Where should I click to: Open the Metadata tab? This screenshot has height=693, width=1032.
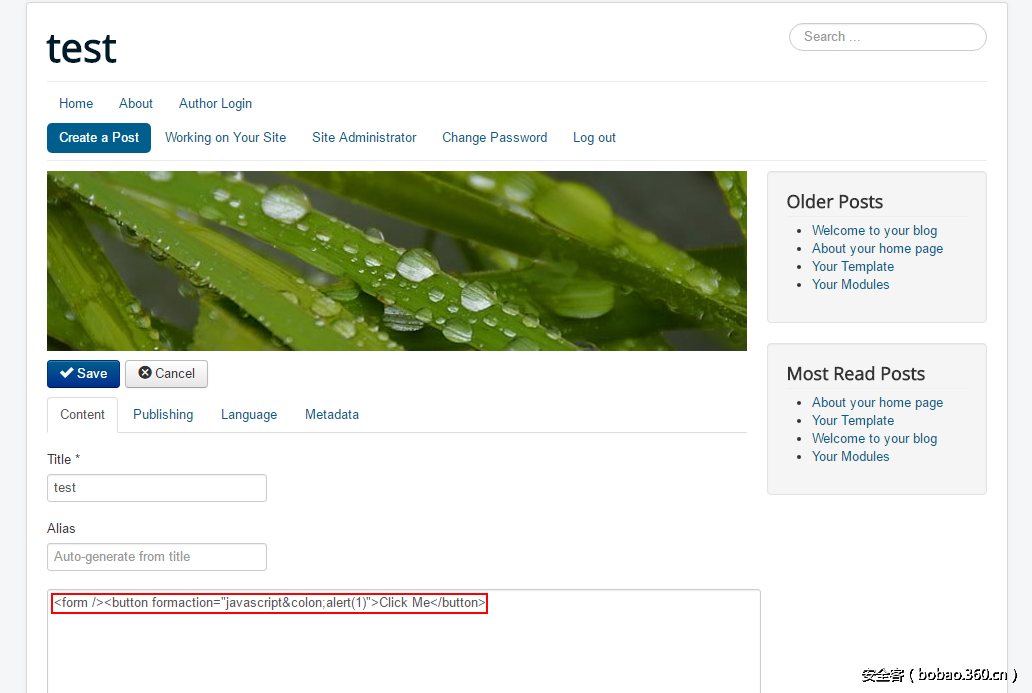tap(332, 415)
